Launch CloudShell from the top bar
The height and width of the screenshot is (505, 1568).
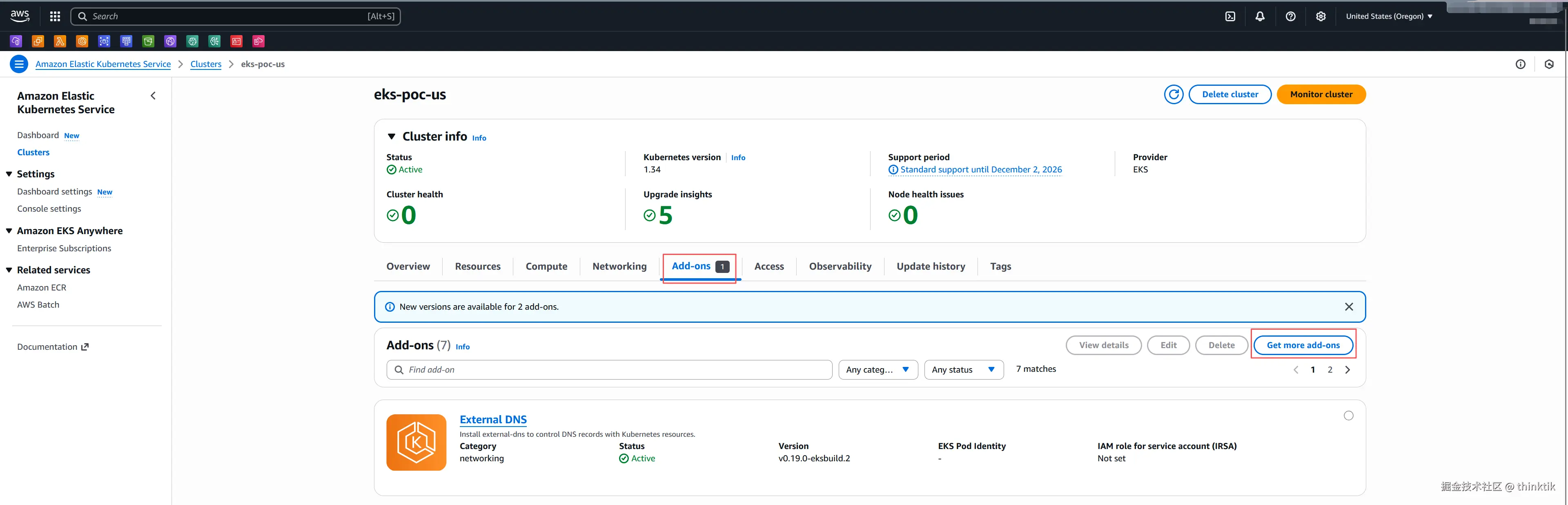coord(1230,16)
